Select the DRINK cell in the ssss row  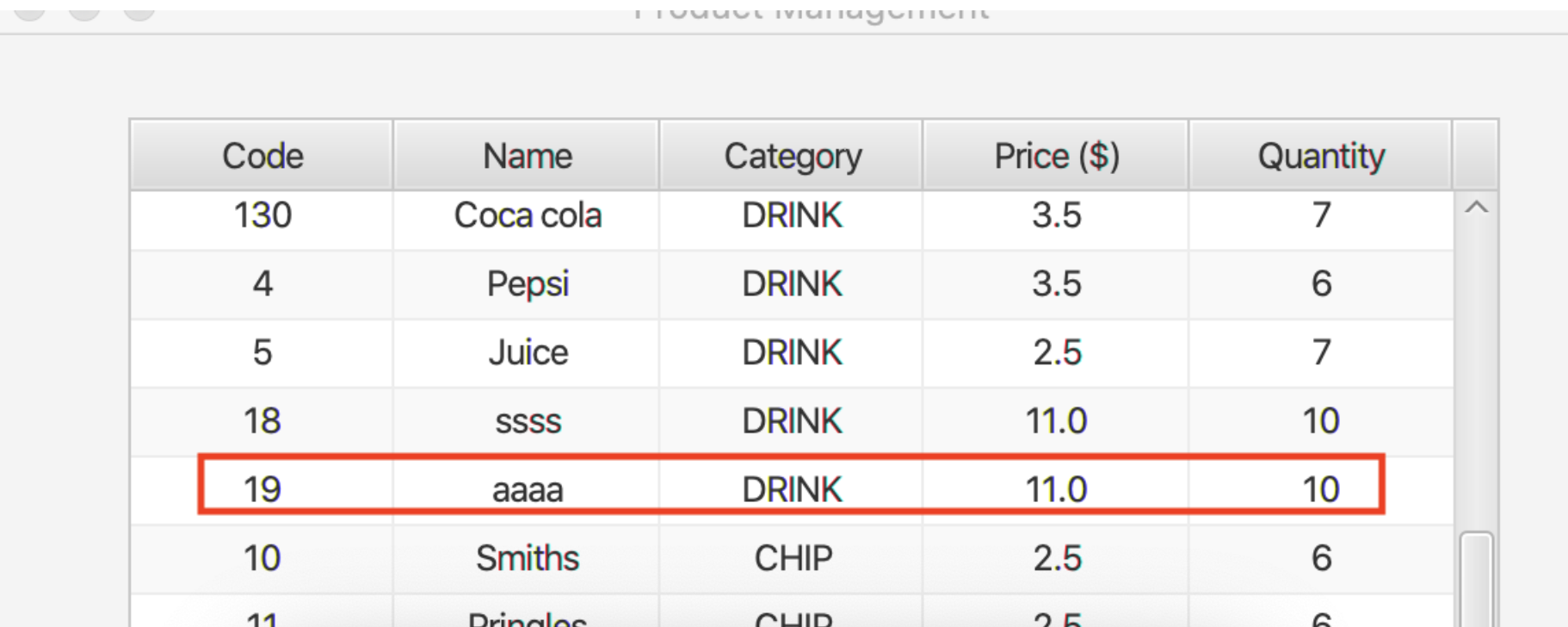coord(792,421)
